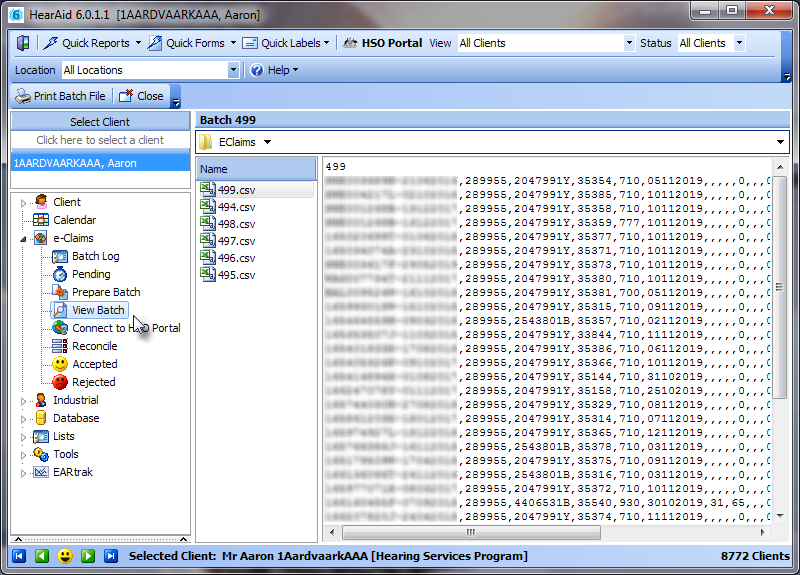Select file 496.csv
The height and width of the screenshot is (575, 800).
click(x=236, y=258)
